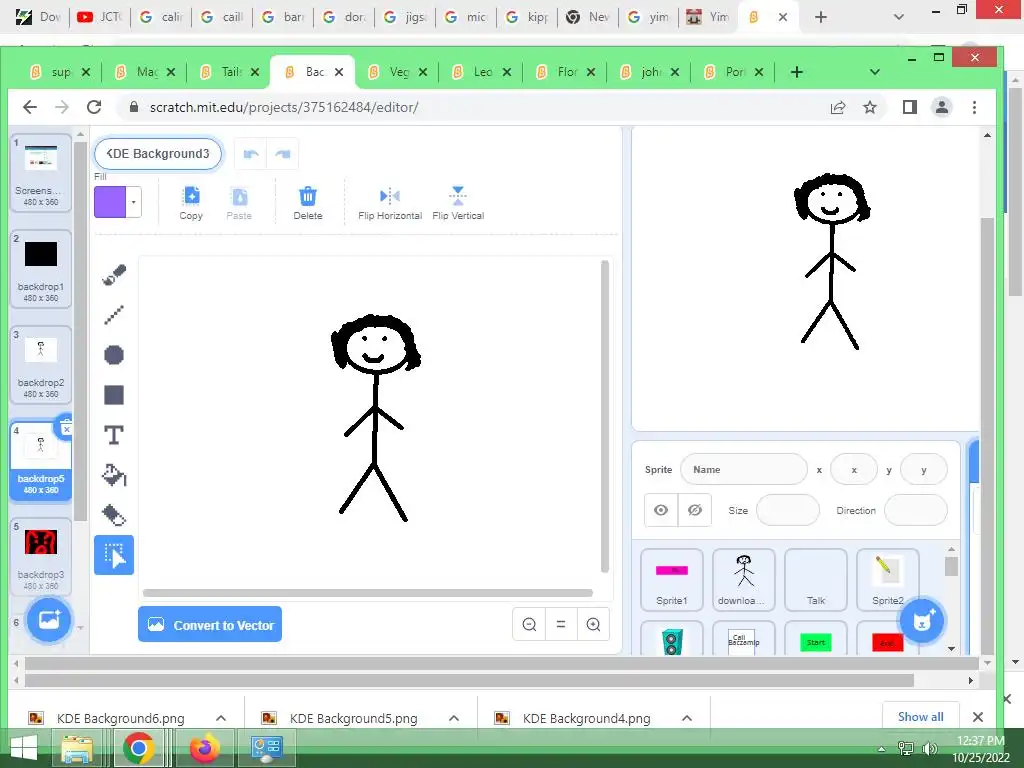The height and width of the screenshot is (768, 1024).
Task: Reload the Scratch page
Action: click(x=94, y=107)
